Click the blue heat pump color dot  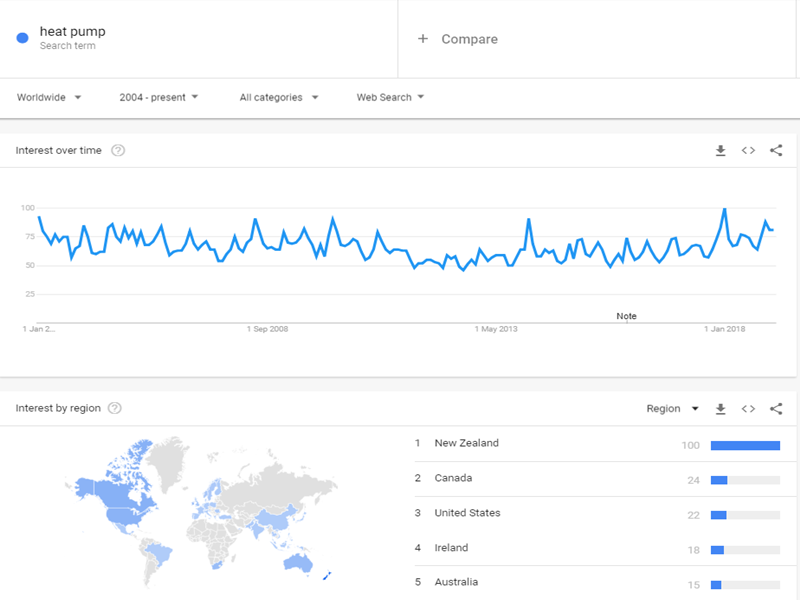coord(23,38)
